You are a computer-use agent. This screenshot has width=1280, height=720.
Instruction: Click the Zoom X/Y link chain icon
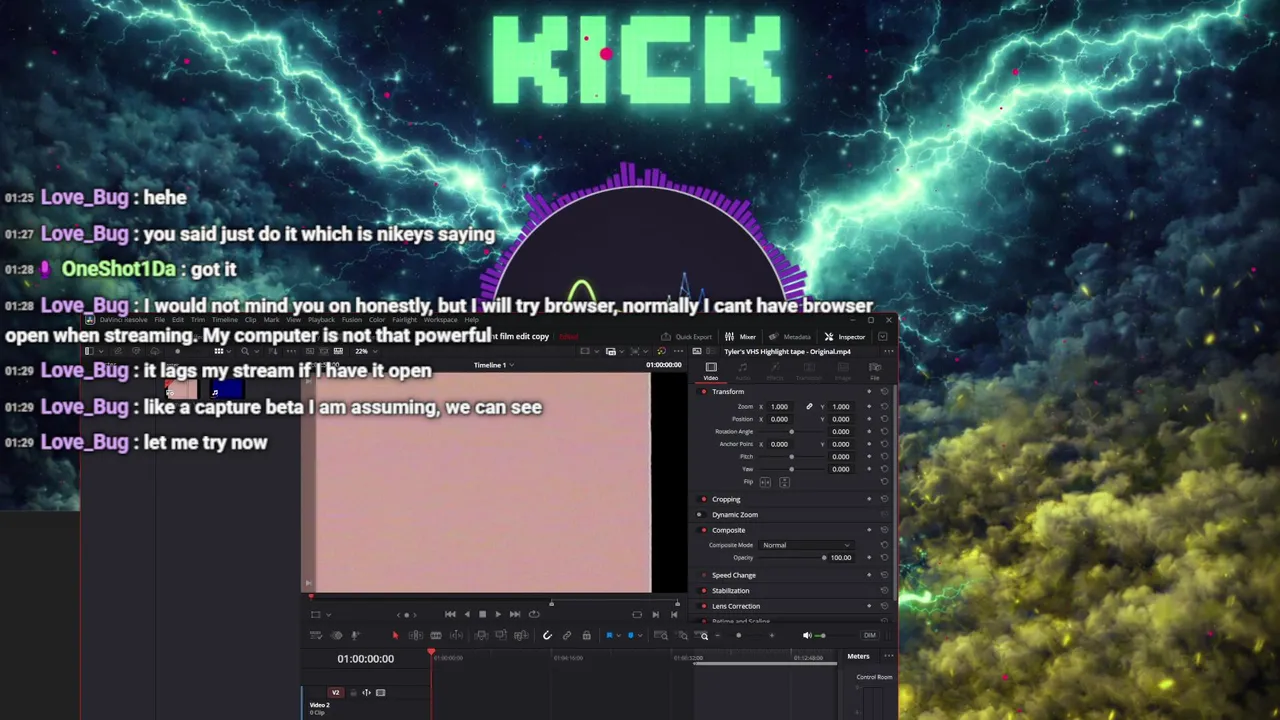809,406
